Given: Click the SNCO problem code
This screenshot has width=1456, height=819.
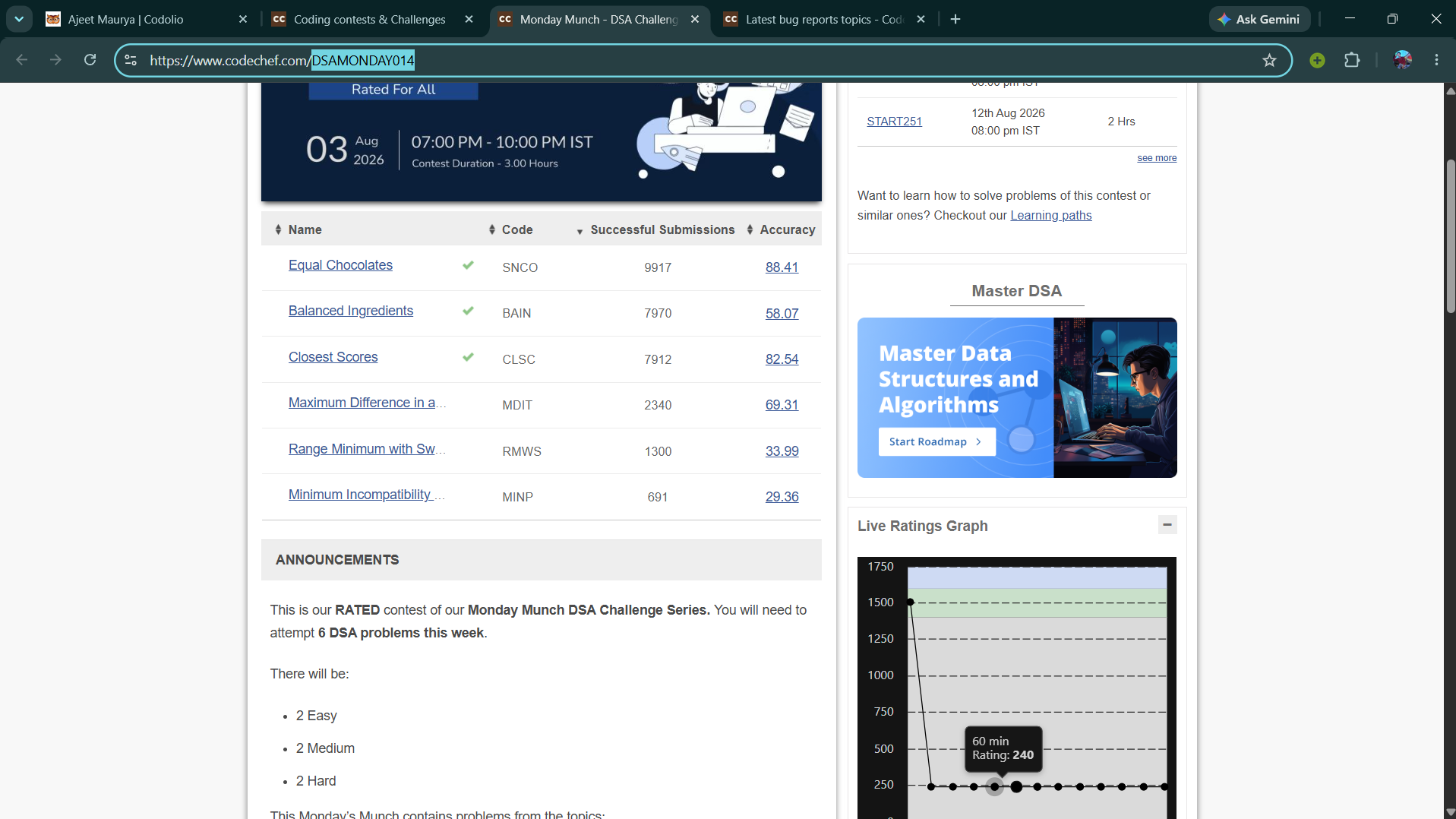Looking at the screenshot, I should [520, 267].
